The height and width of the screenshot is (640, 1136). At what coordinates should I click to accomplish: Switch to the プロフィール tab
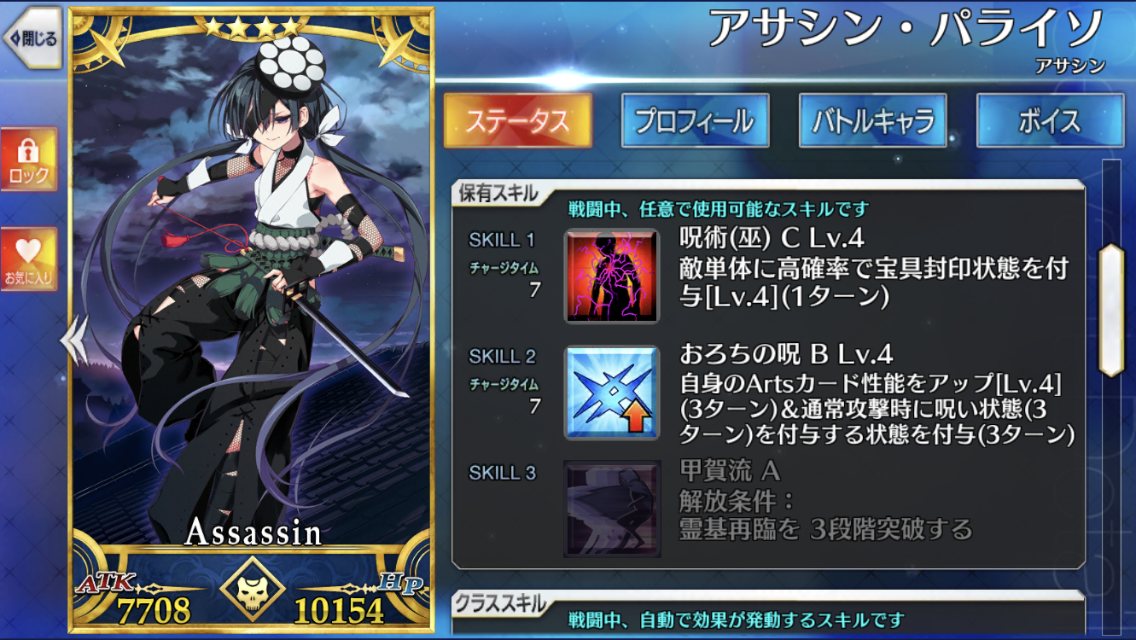[x=695, y=120]
